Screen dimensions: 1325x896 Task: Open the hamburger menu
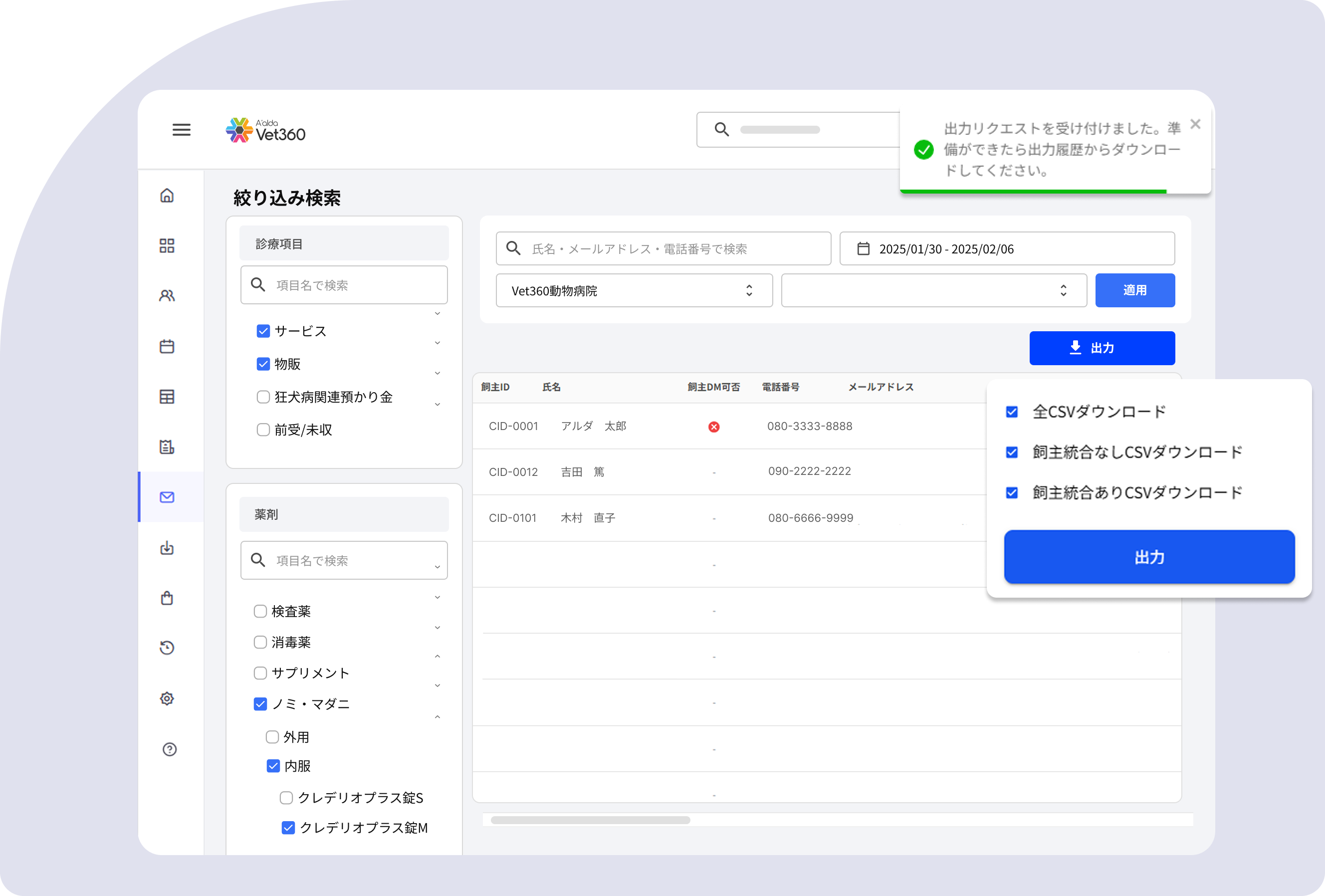tap(181, 129)
